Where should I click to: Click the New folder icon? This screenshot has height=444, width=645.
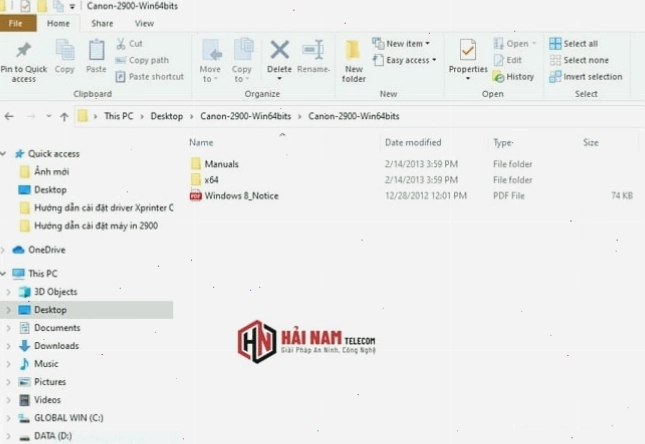(353, 50)
